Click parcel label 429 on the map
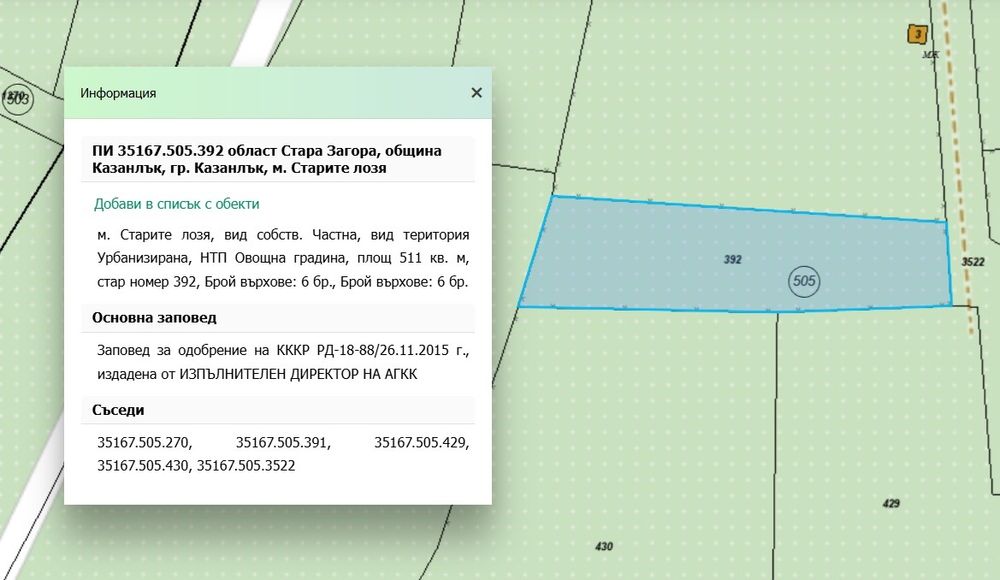The image size is (1000, 580). pos(891,503)
